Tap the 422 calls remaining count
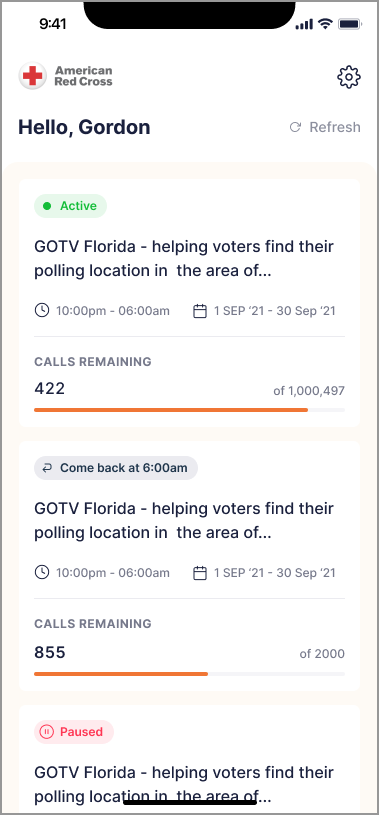Screen dimensions: 379x815 (x=50, y=388)
